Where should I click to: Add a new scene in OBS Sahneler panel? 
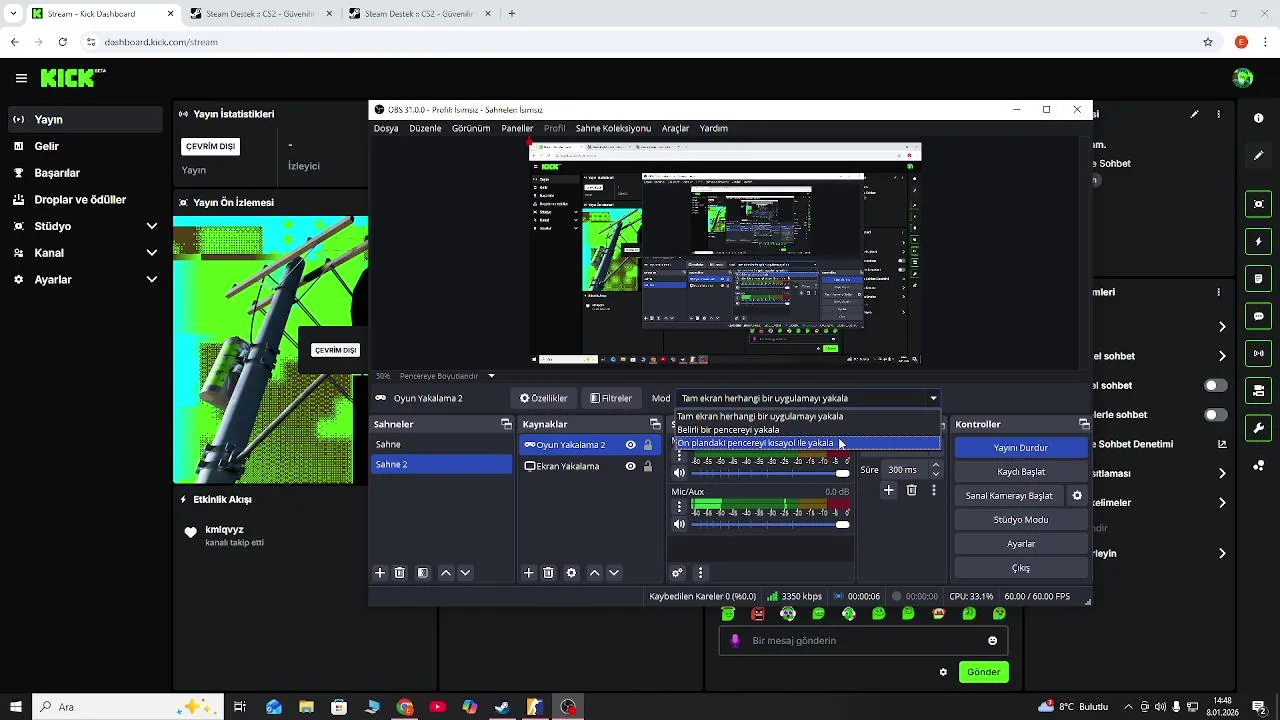click(x=380, y=573)
